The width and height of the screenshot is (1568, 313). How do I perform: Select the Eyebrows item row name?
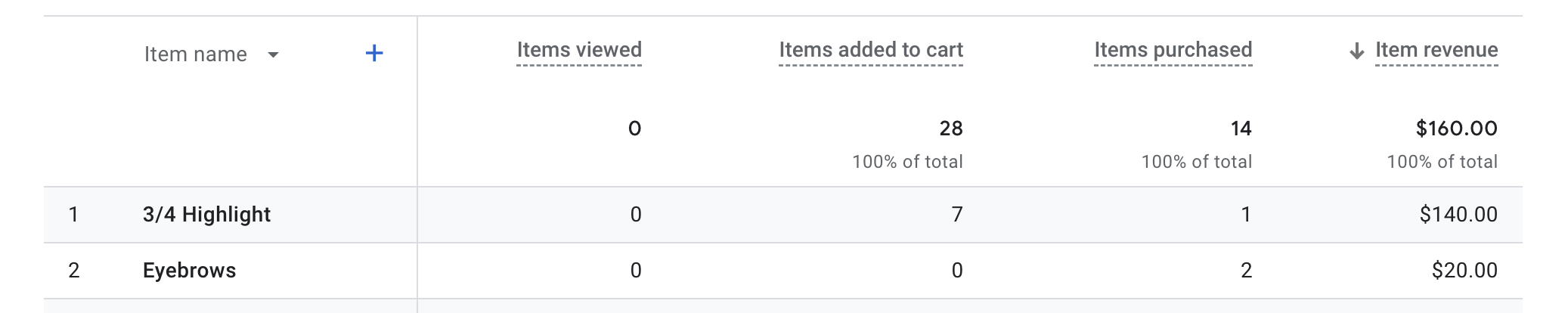(189, 271)
